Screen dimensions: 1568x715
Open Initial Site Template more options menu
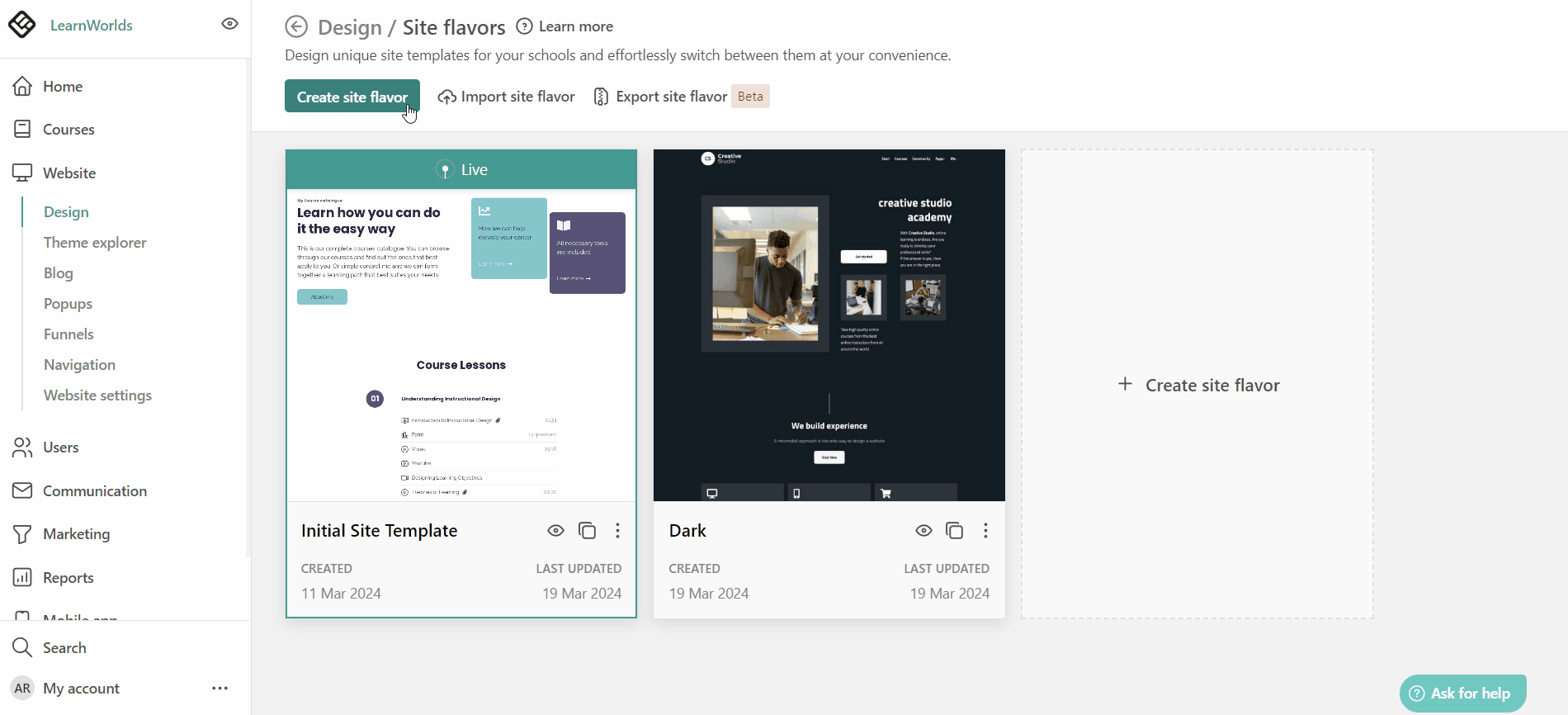(x=617, y=531)
